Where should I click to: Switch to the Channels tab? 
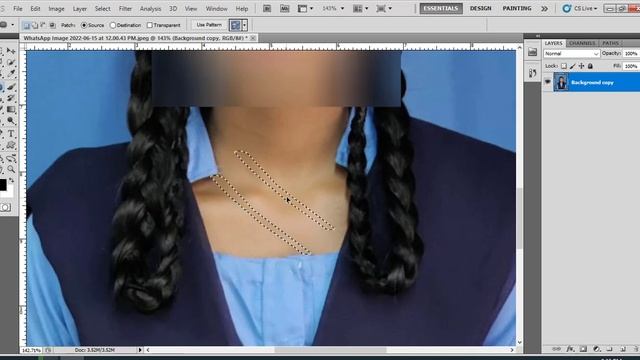pos(582,43)
